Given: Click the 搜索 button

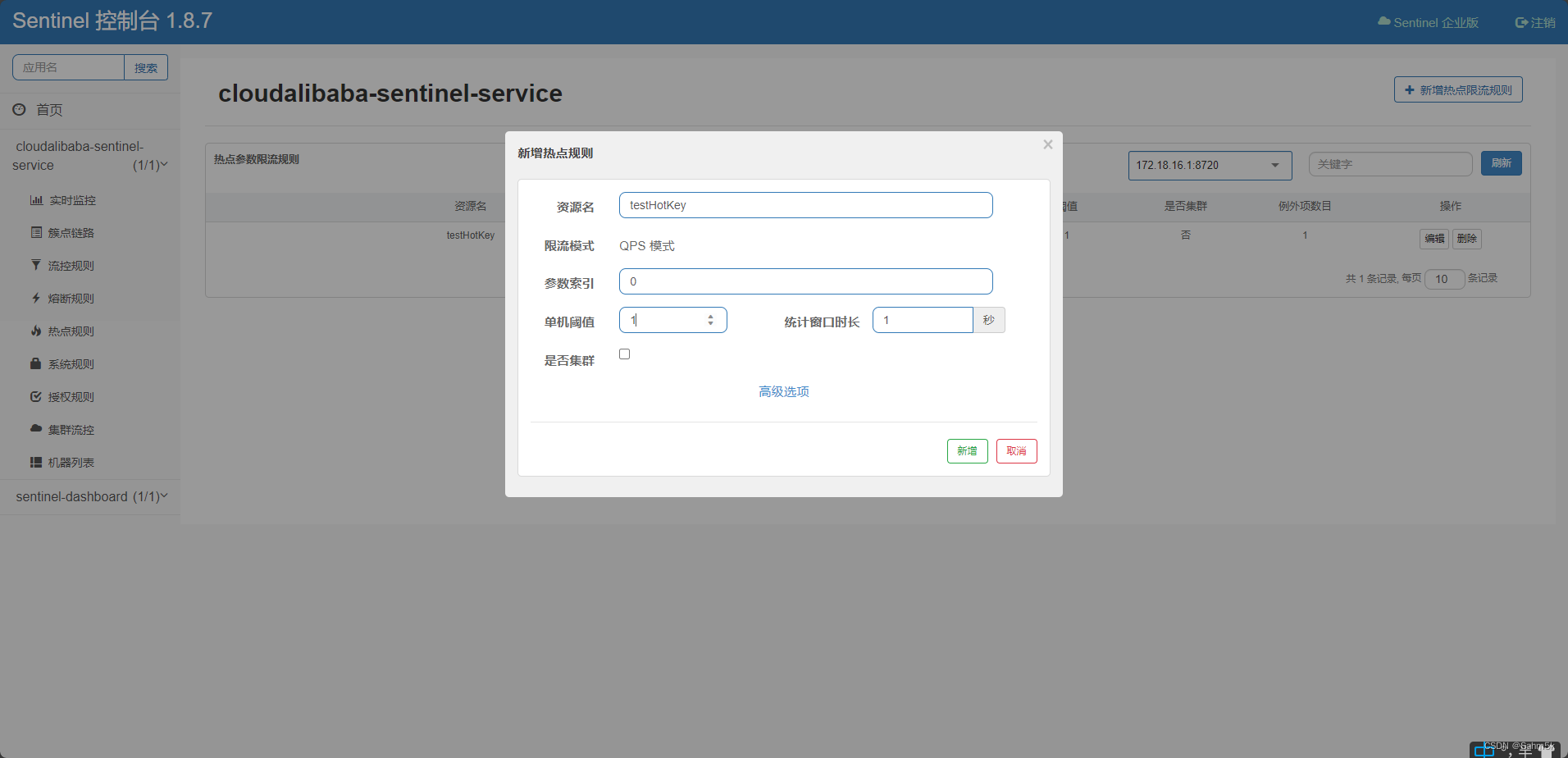Looking at the screenshot, I should [146, 67].
